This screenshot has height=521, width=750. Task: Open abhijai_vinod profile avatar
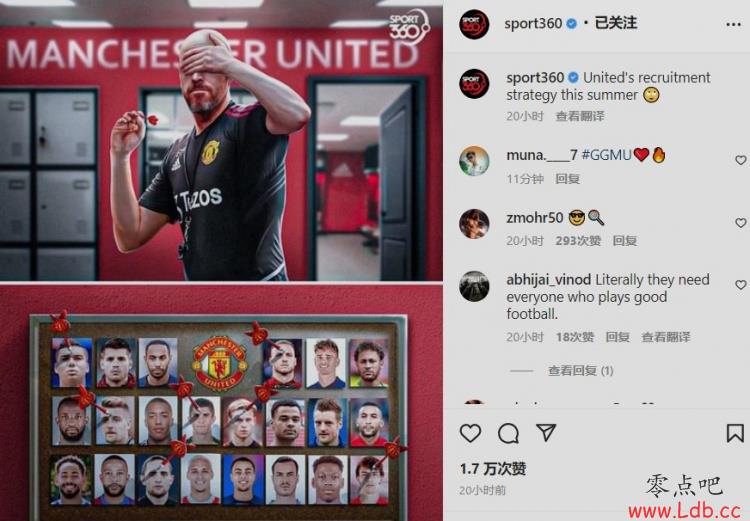pos(474,286)
